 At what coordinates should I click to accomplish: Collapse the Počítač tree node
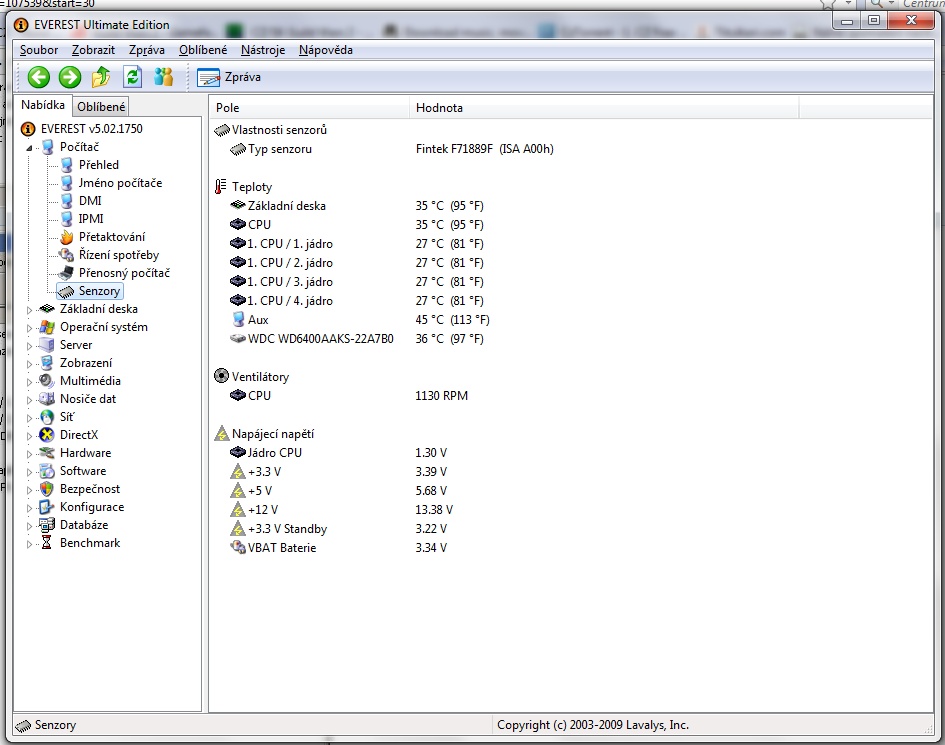tap(29, 147)
